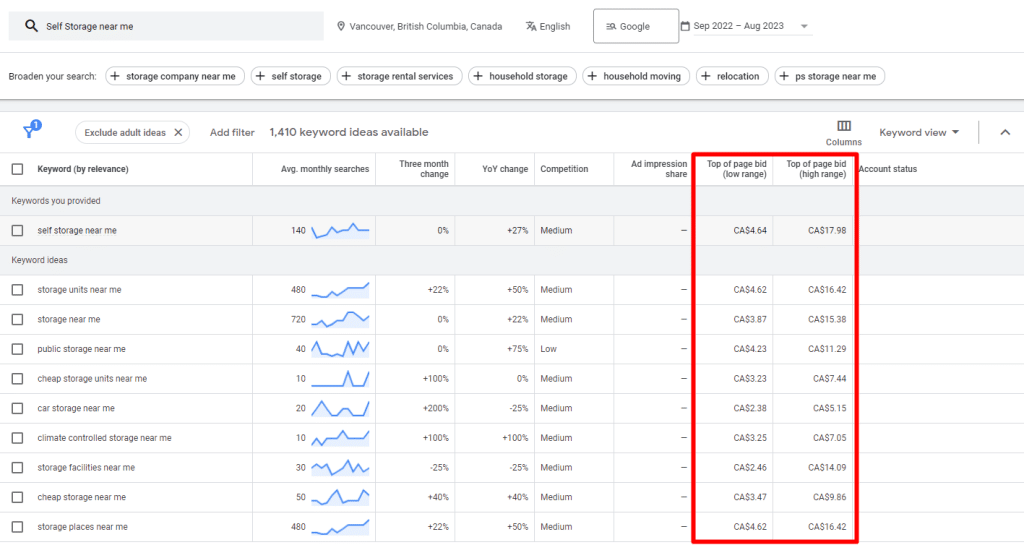Image resolution: width=1024 pixels, height=545 pixels.
Task: Add storage company near me suggestion
Action: [x=174, y=76]
